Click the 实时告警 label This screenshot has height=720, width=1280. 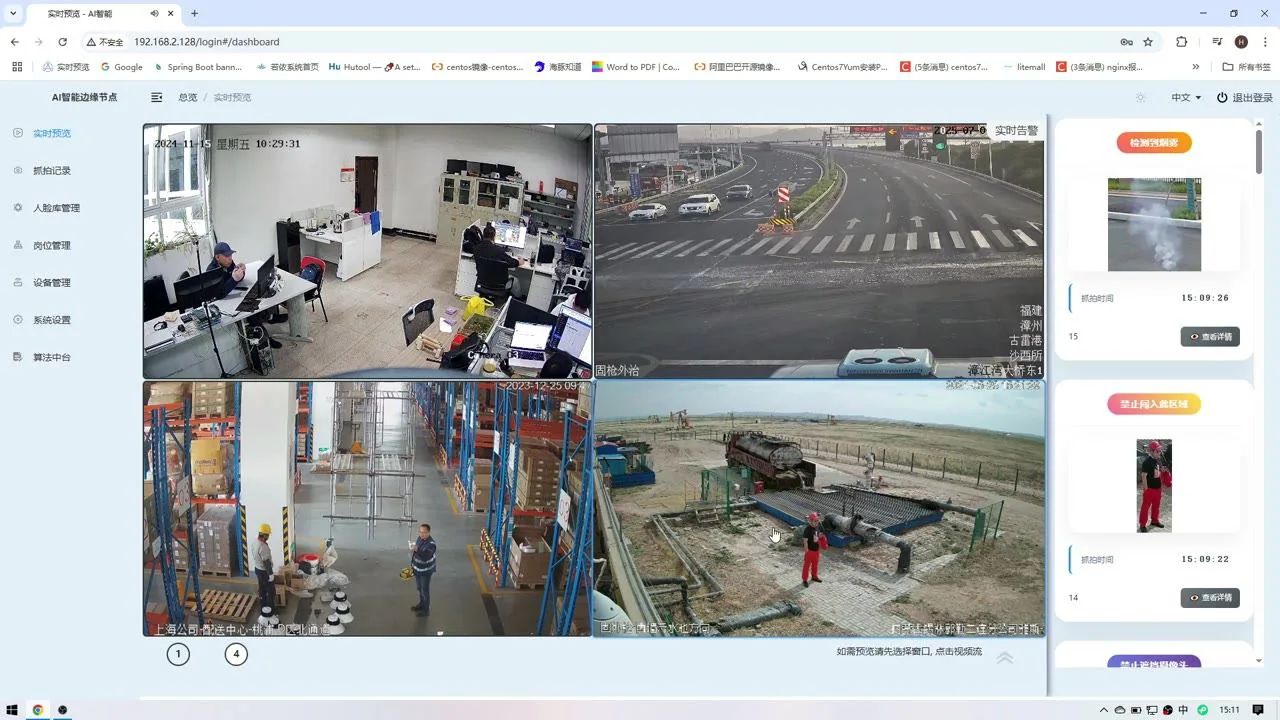pos(1016,131)
